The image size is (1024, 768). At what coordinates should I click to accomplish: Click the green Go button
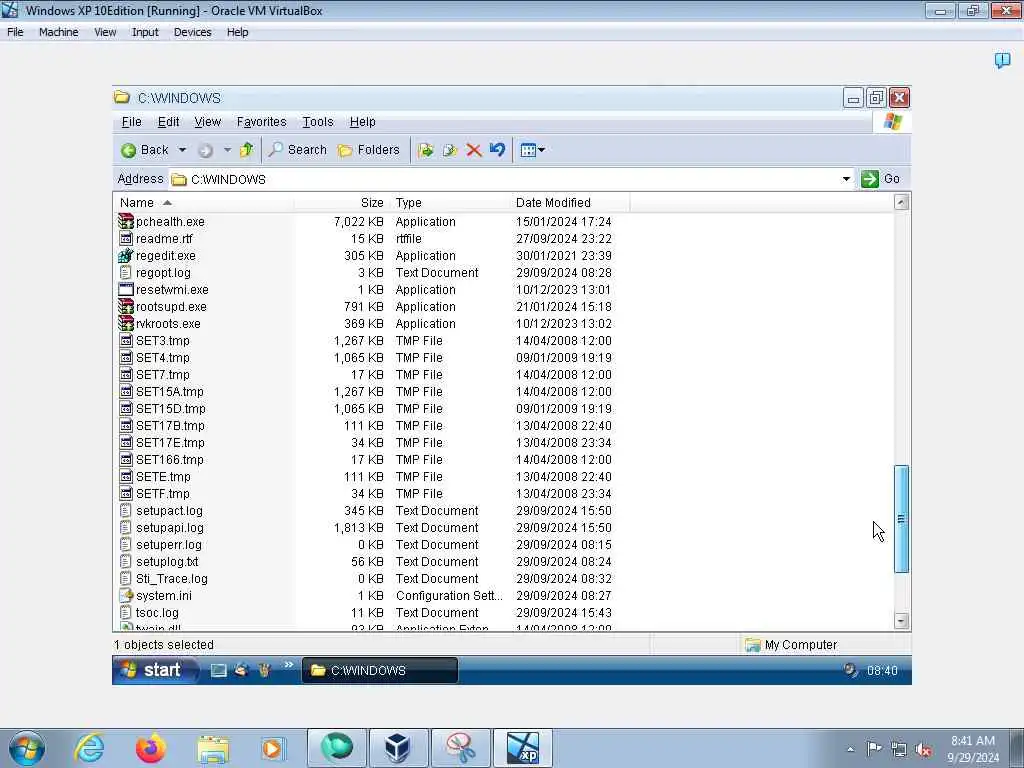880,179
